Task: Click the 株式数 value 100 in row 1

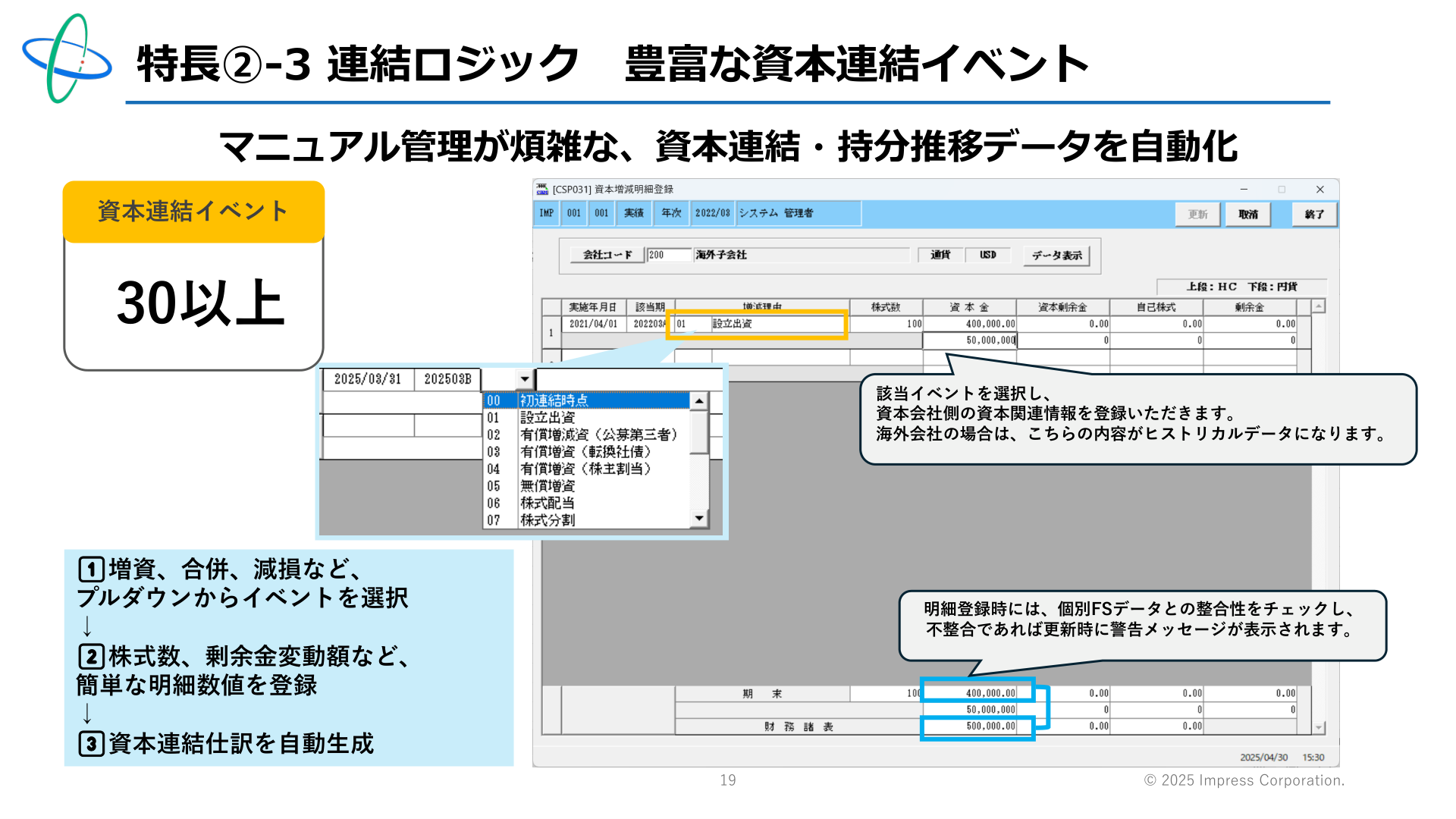Action: (x=886, y=324)
